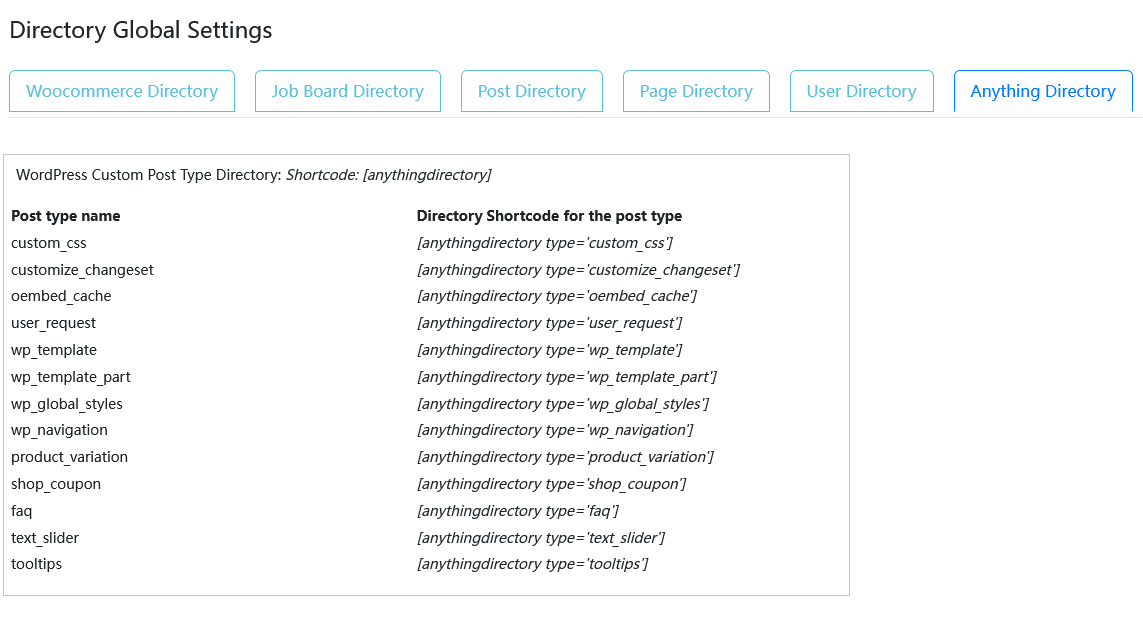Switch to the Page Directory tab
The height and width of the screenshot is (622, 1143).
696,91
